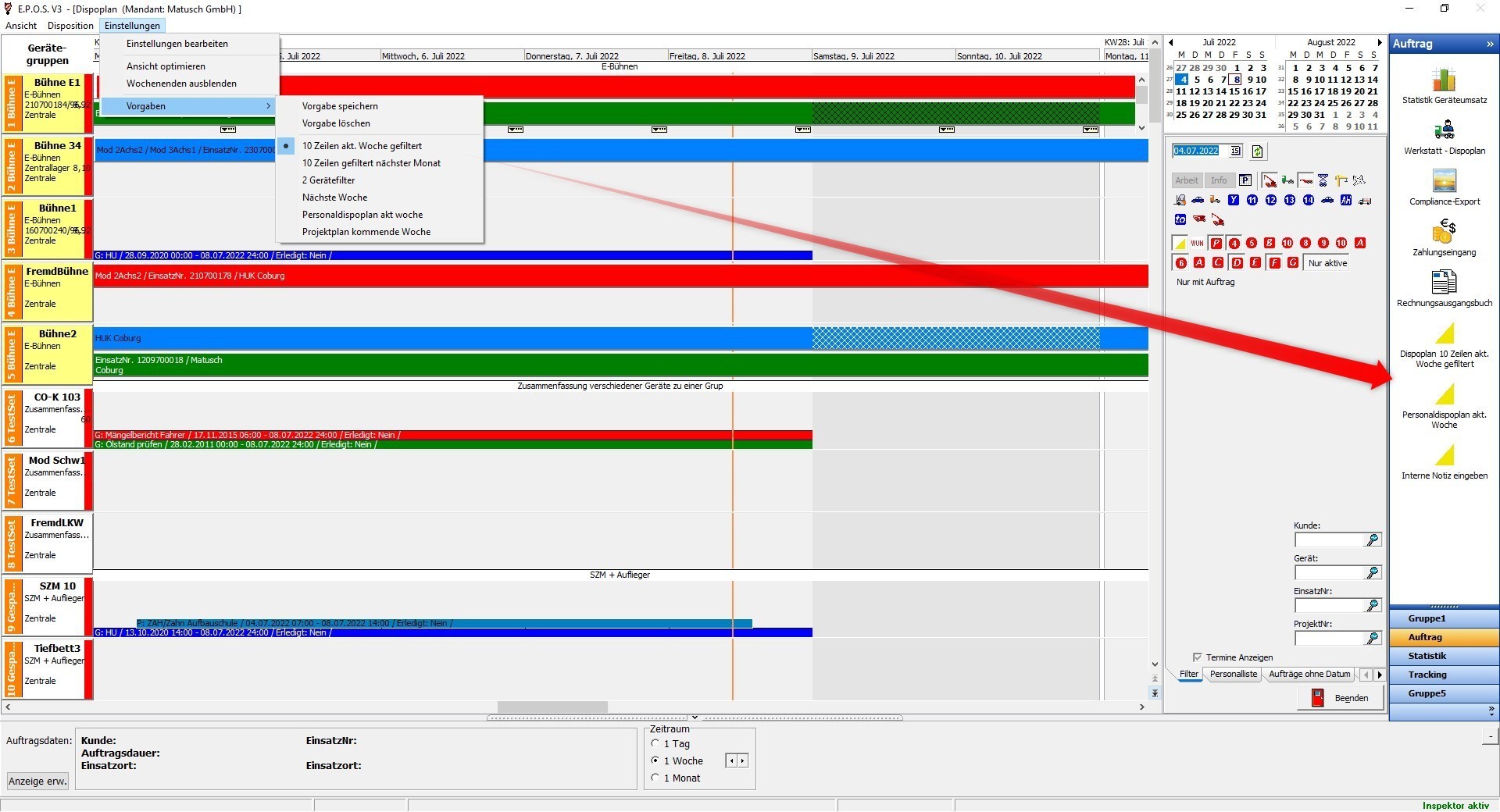Select the 1 Tag time range
This screenshot has width=1500, height=812.
[655, 743]
